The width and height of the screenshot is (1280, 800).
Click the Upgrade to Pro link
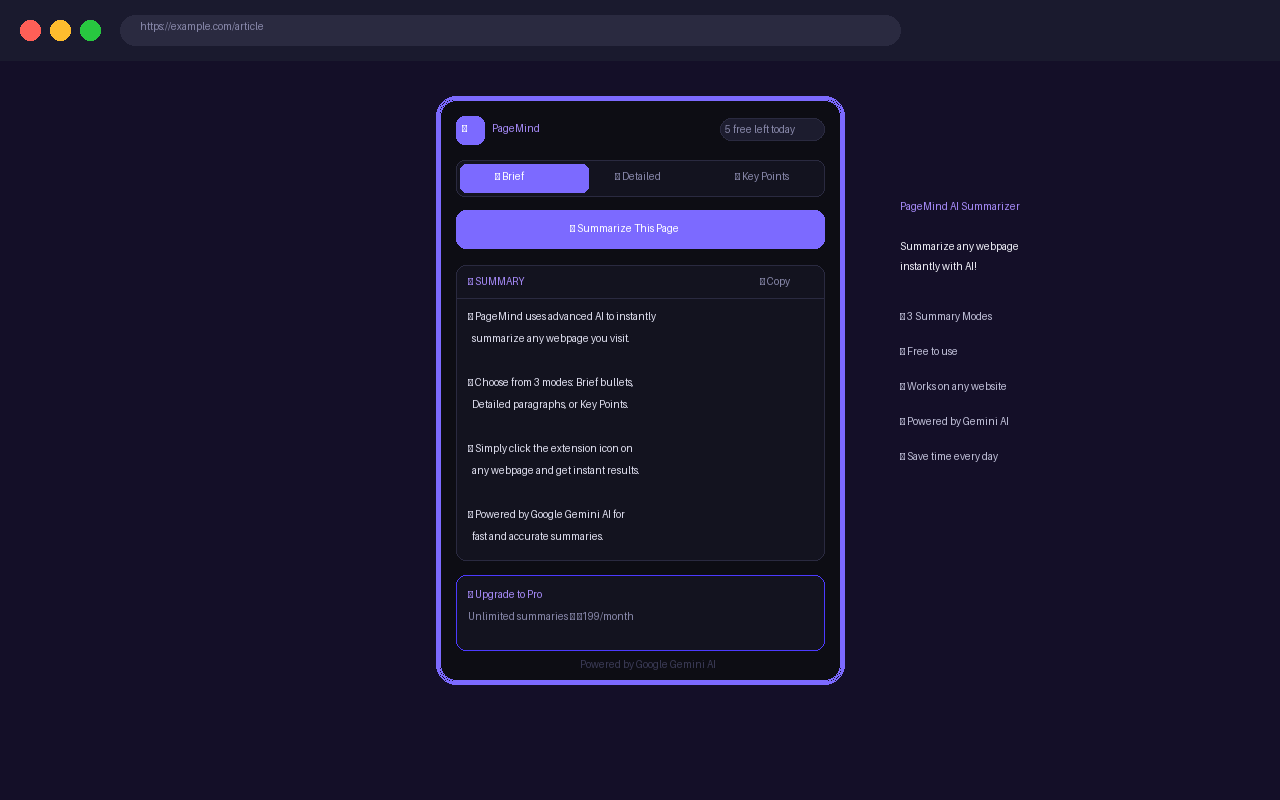point(505,595)
